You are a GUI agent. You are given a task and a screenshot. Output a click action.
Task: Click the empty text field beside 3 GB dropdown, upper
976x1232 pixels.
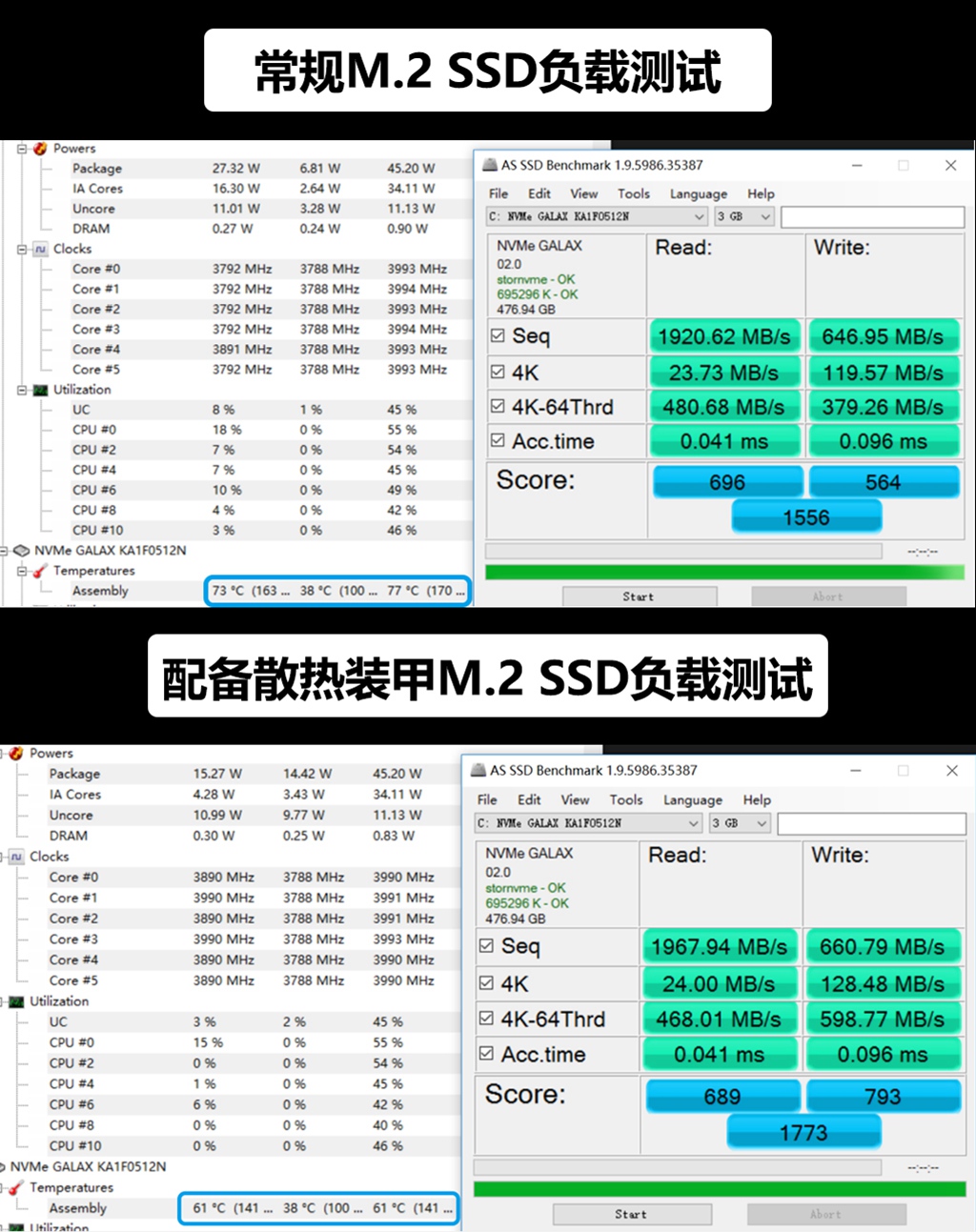873,217
